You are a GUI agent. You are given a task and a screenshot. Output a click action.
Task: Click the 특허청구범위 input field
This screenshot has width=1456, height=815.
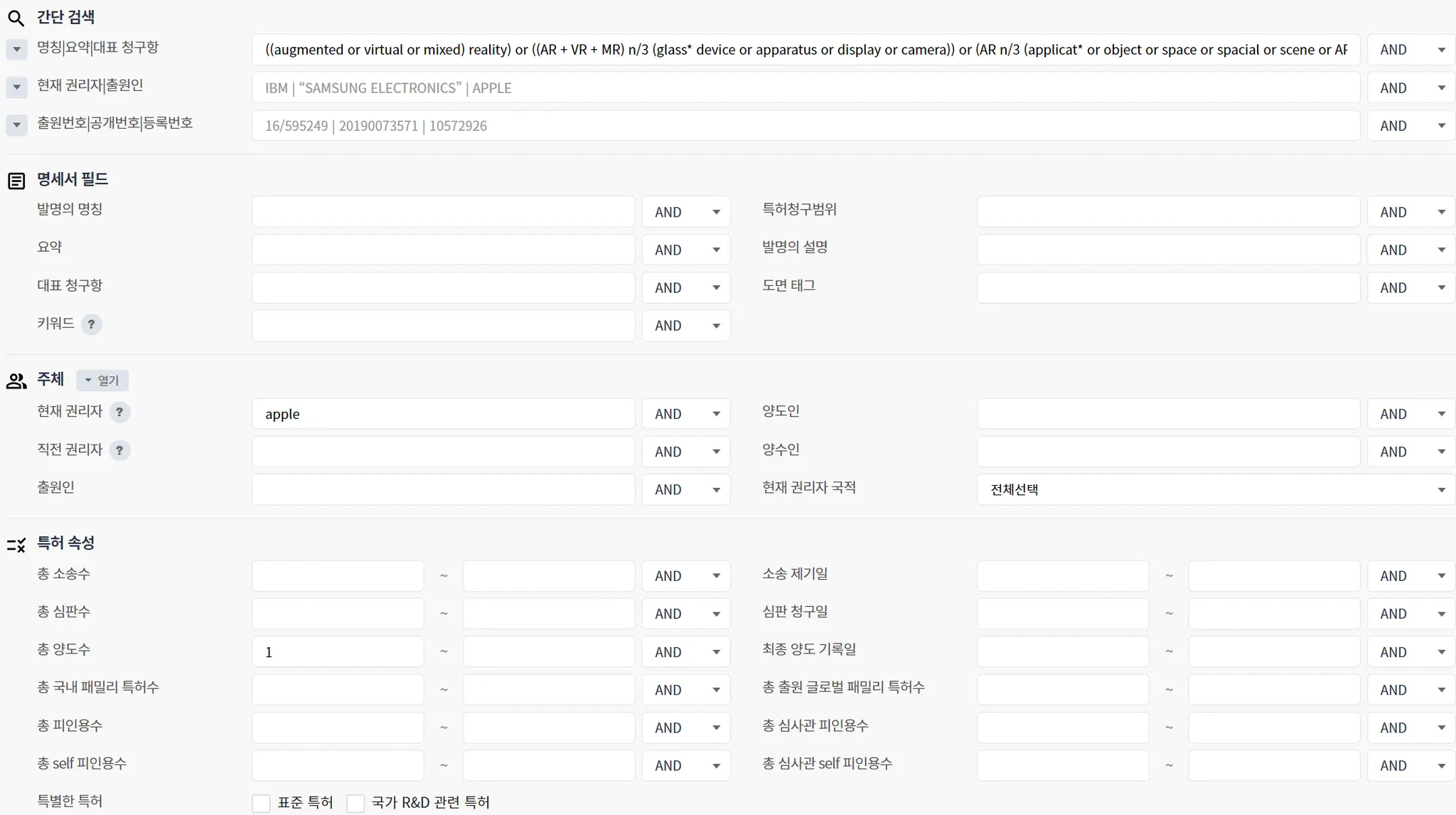(x=1167, y=213)
